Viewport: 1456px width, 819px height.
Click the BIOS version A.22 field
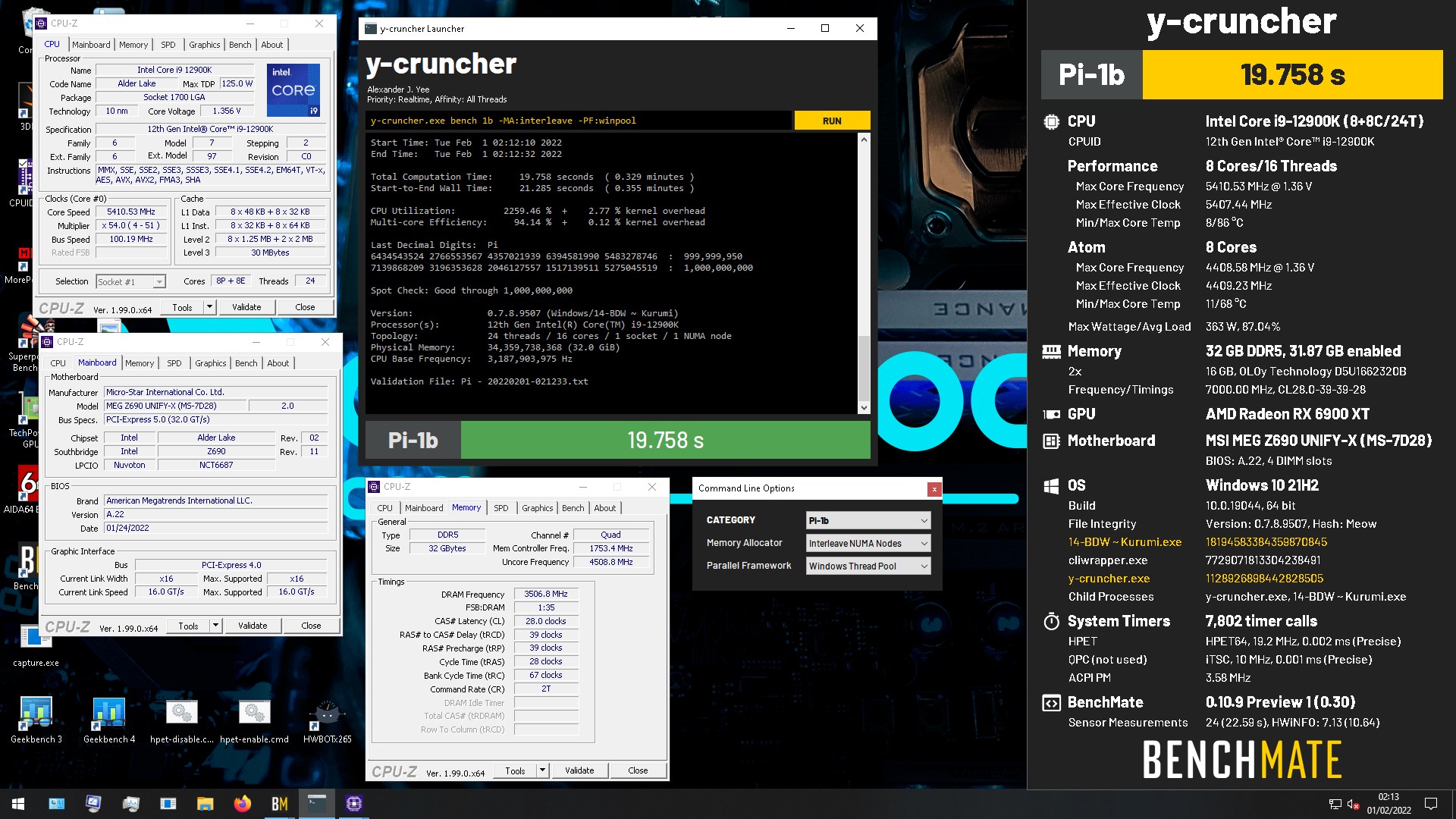[x=216, y=514]
